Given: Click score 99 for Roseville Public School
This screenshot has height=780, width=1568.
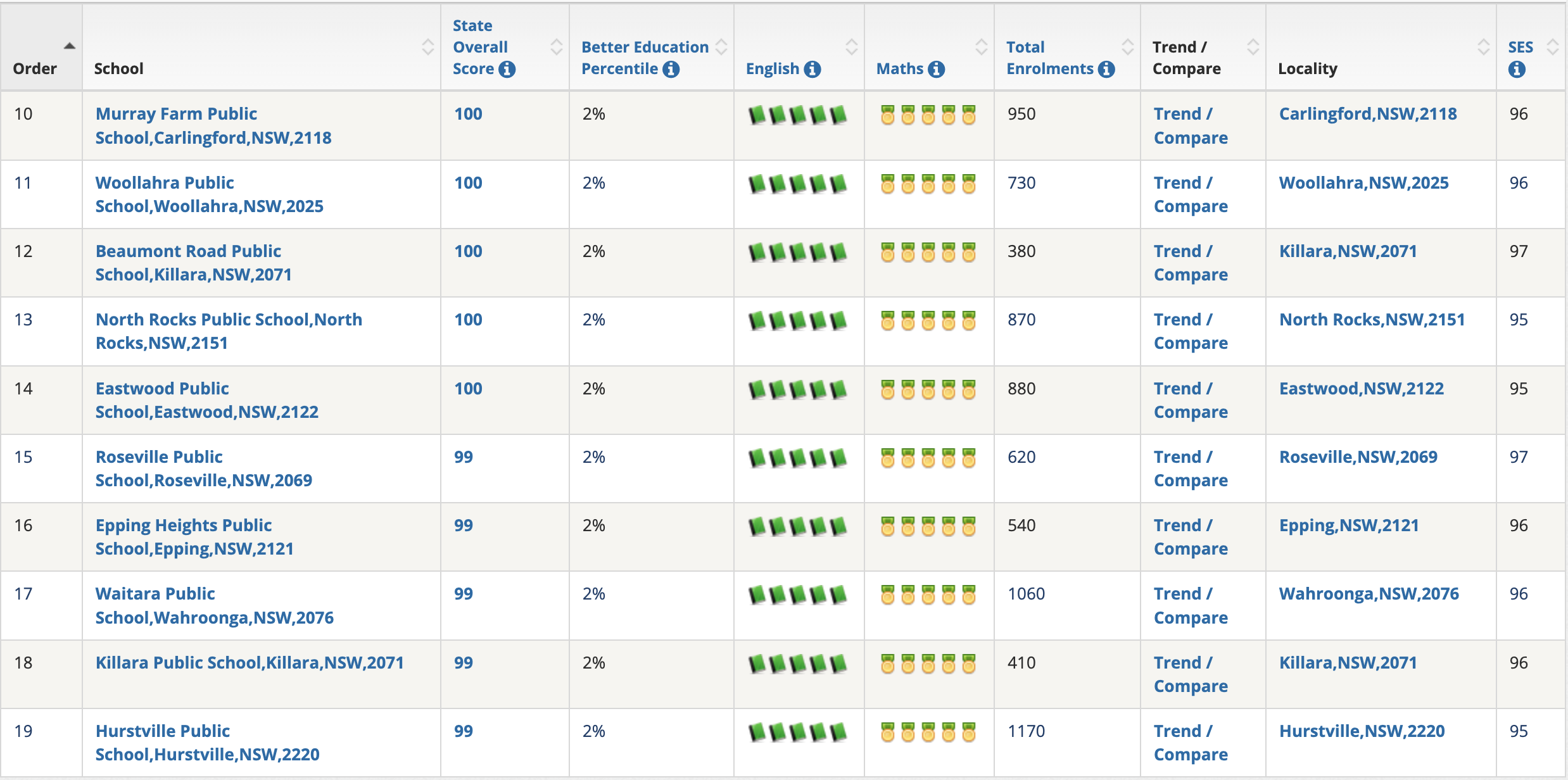Looking at the screenshot, I should tap(463, 457).
